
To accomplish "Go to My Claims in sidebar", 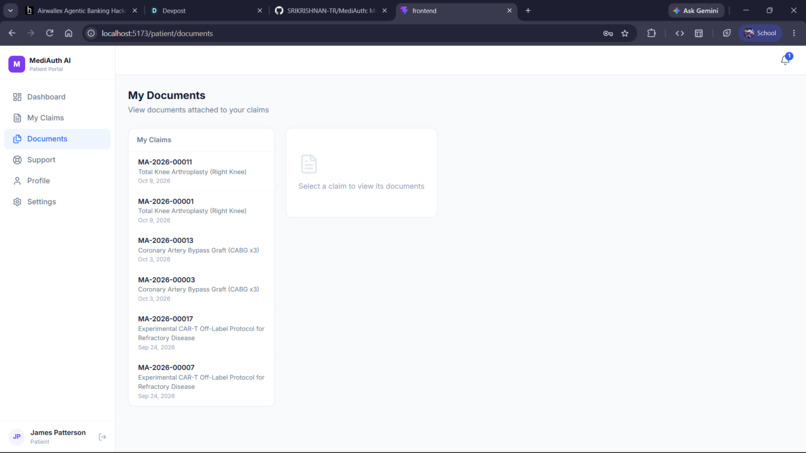I will tap(57, 118).
